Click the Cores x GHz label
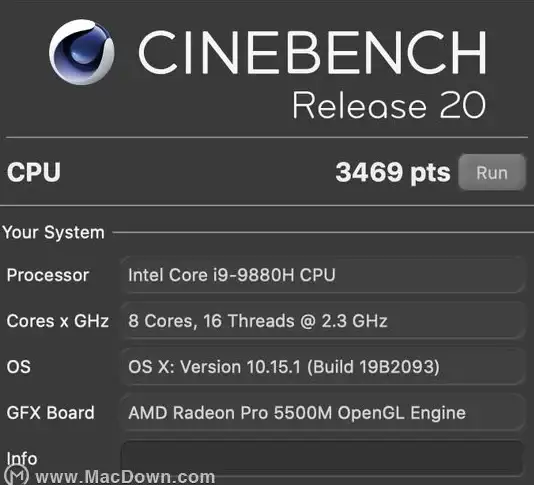The width and height of the screenshot is (534, 485). tap(58, 321)
